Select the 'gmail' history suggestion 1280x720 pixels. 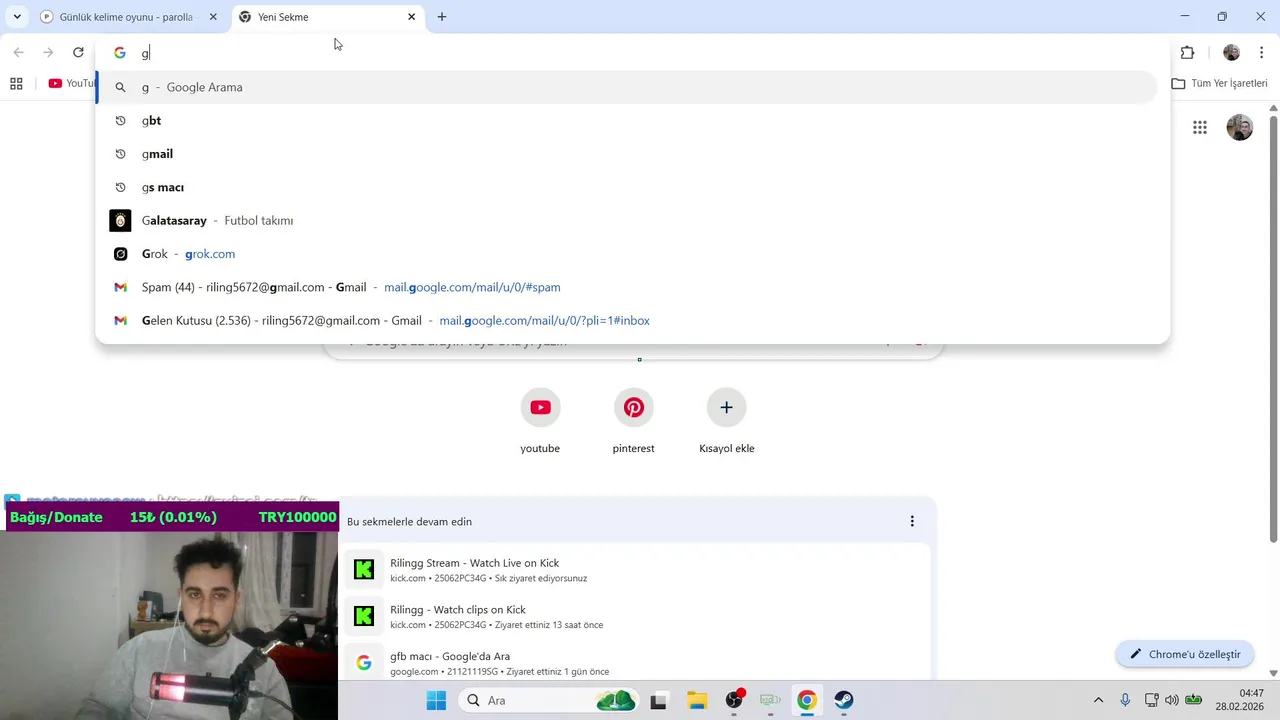627,154
